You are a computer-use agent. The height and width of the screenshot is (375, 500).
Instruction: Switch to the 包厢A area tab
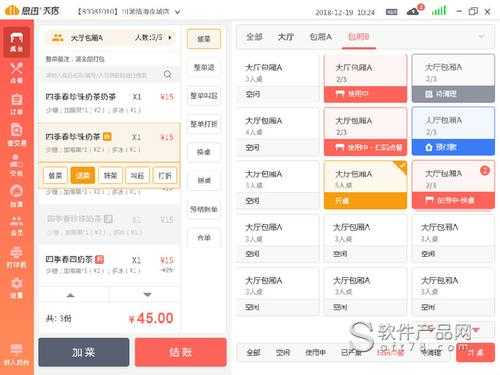pos(321,37)
